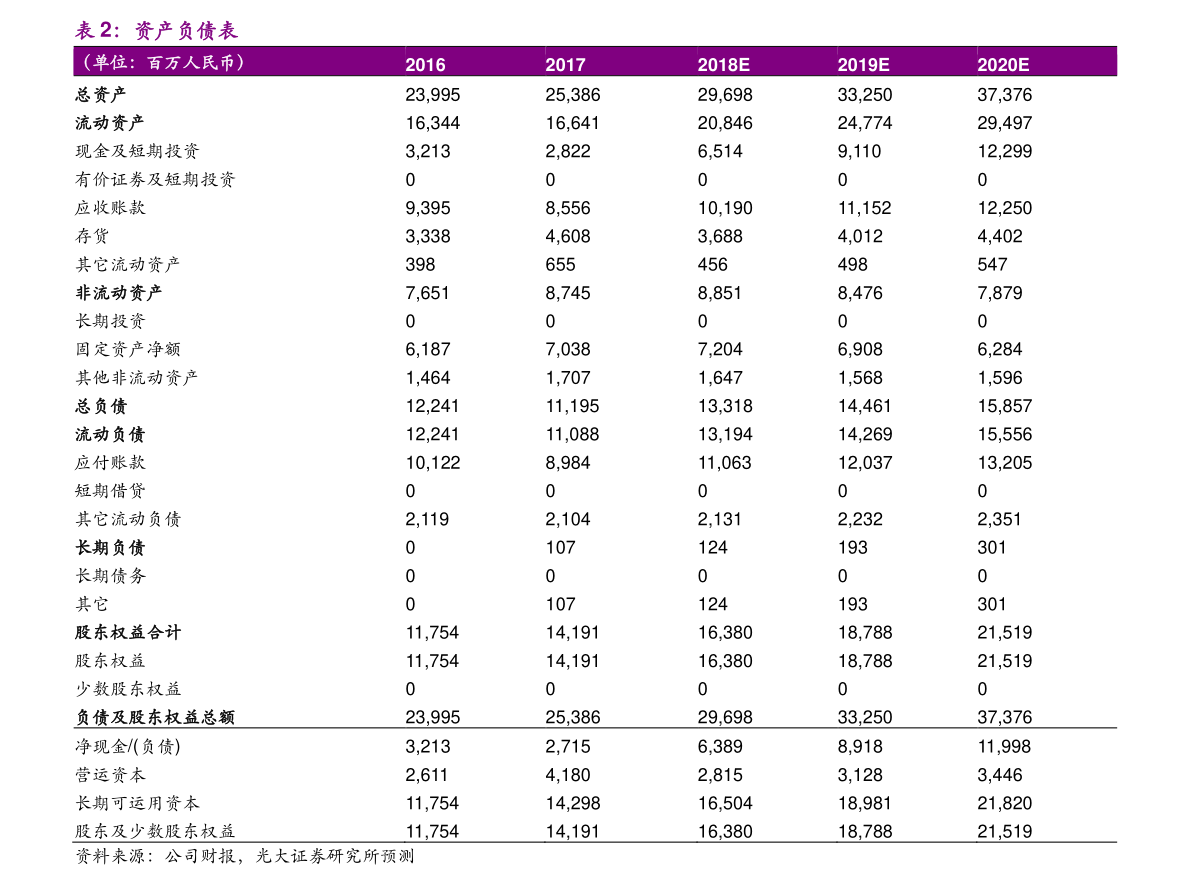The height and width of the screenshot is (885, 1191).
Task: Select the 股东及少数股东权益 row label
Action: [155, 831]
